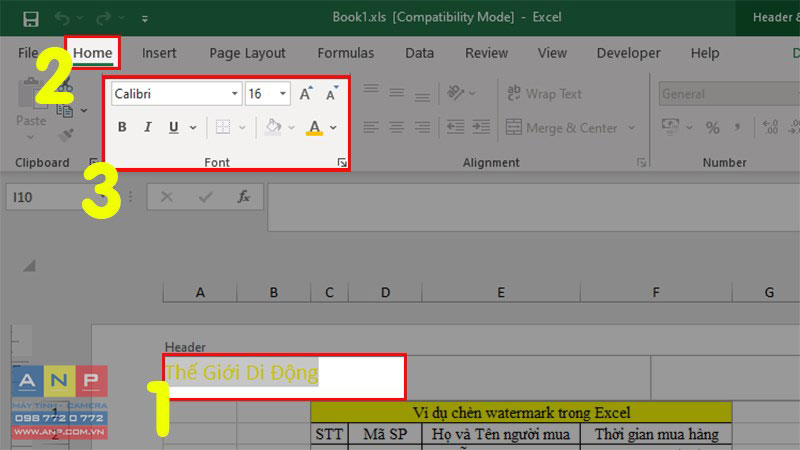The width and height of the screenshot is (800, 450).
Task: Switch to the View tab
Action: pyautogui.click(x=552, y=53)
